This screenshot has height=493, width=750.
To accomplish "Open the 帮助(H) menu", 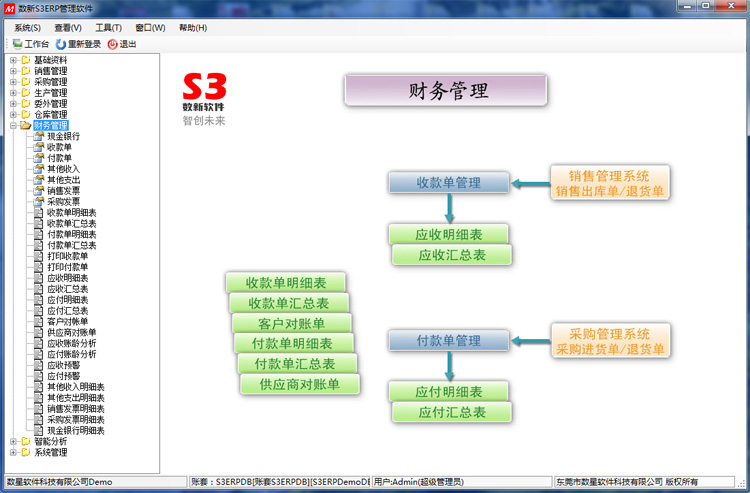I will pyautogui.click(x=193, y=28).
